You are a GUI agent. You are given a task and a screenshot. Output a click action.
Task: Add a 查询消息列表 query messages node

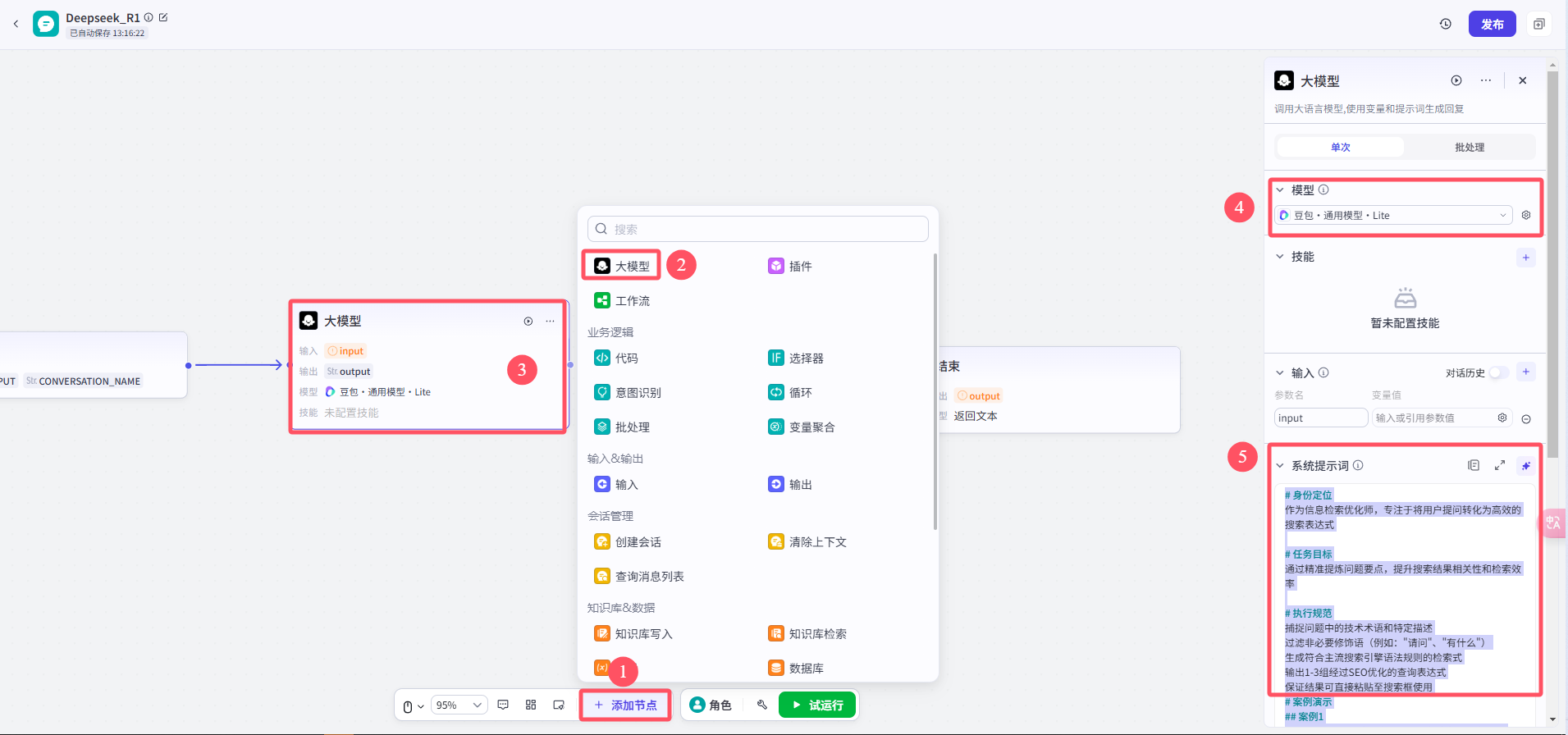pos(639,576)
